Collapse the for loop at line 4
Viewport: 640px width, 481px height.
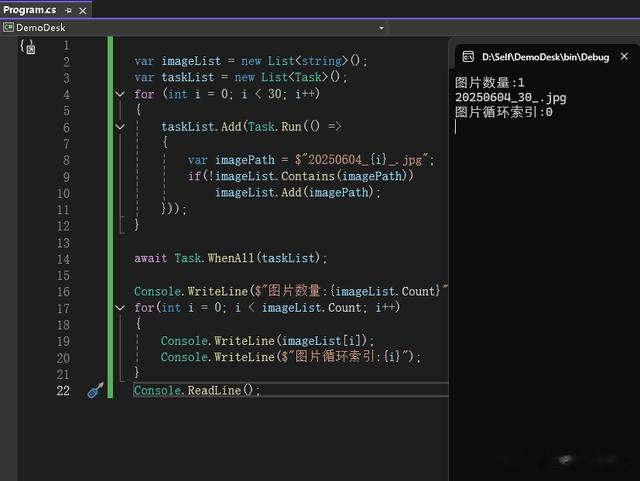120,94
